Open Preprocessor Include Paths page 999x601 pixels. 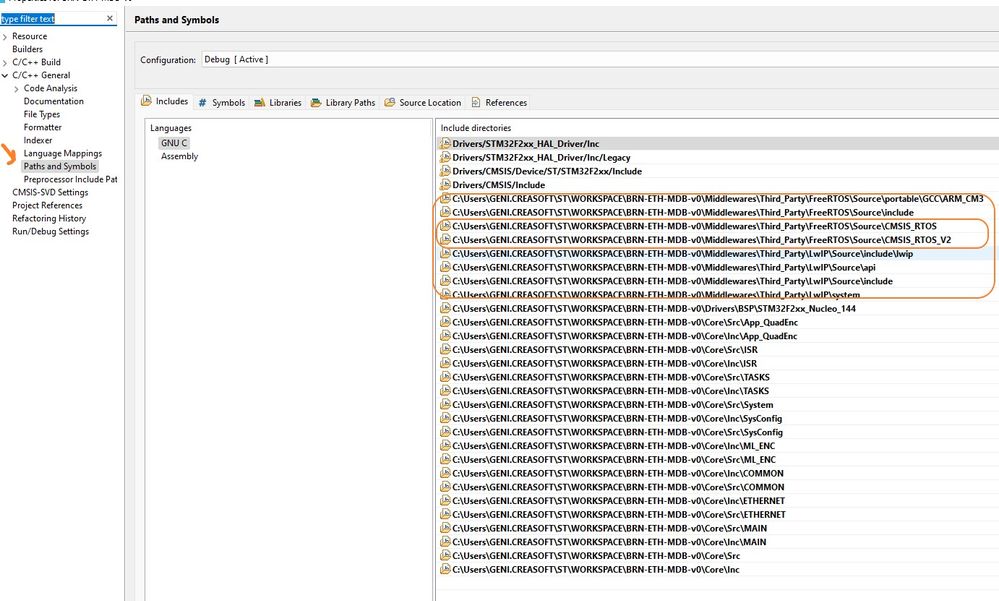pos(70,180)
